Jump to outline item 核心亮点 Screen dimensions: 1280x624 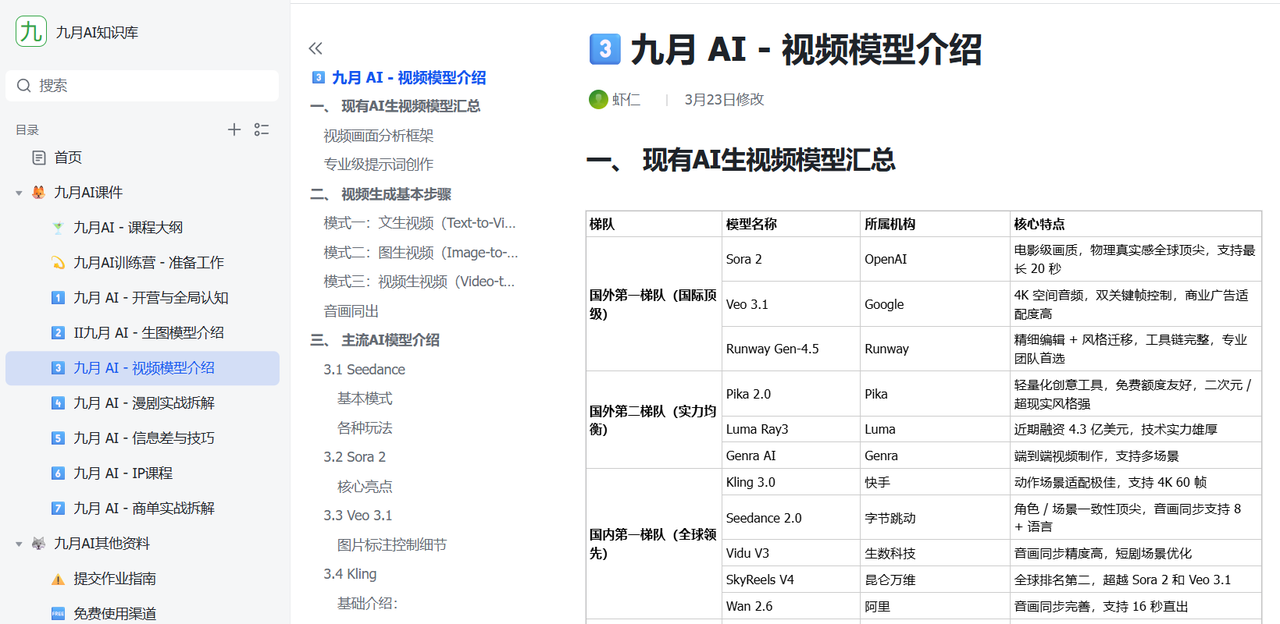click(365, 486)
